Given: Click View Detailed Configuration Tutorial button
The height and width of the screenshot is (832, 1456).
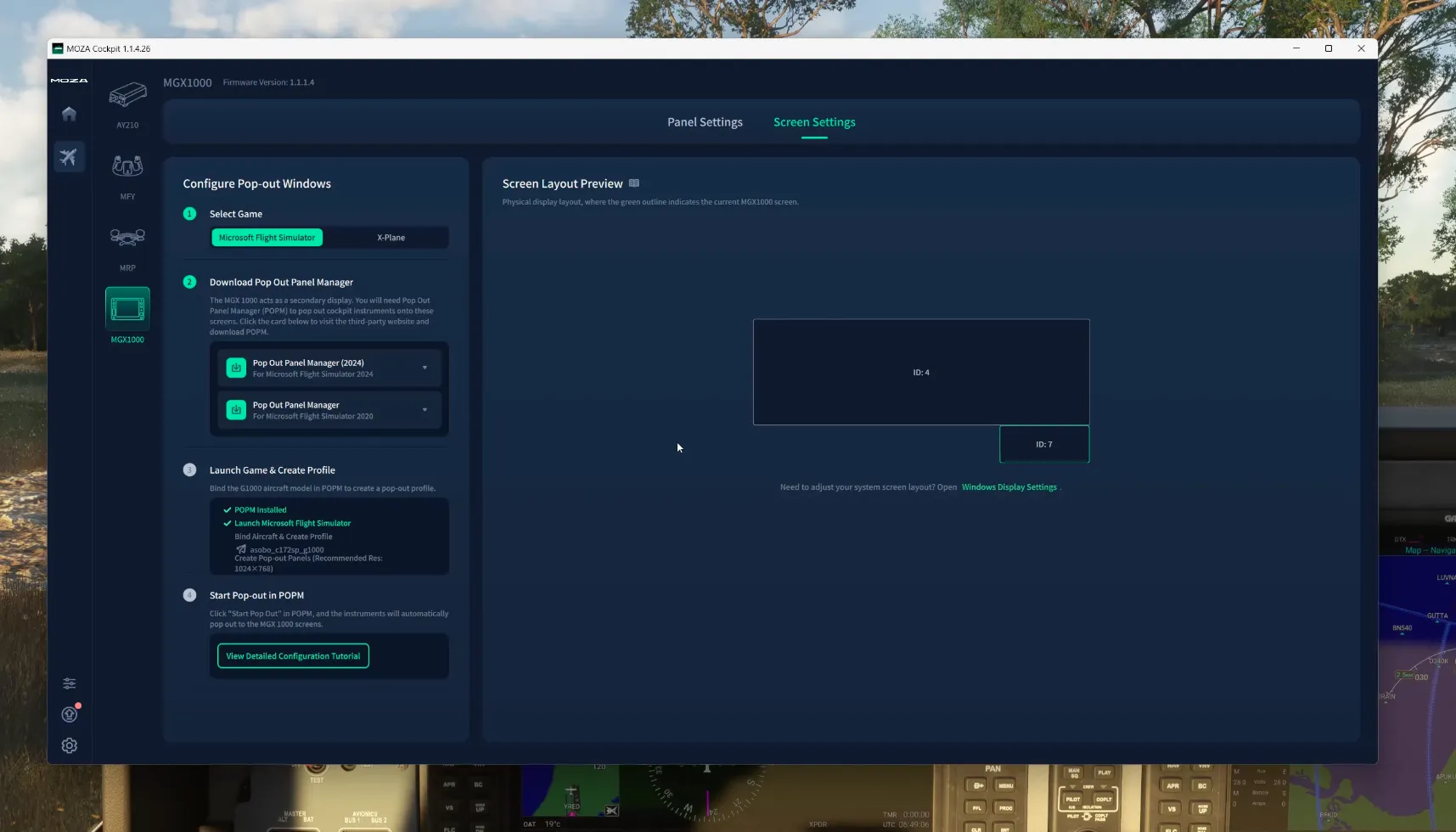Looking at the screenshot, I should coord(293,656).
